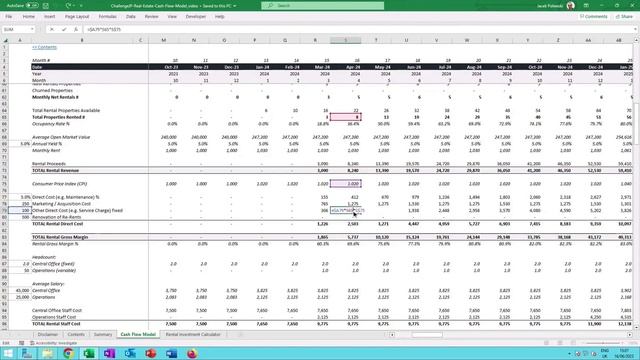Click the 'Average Open Market Value' label
Screen dimensions: 640x360
tap(61, 137)
